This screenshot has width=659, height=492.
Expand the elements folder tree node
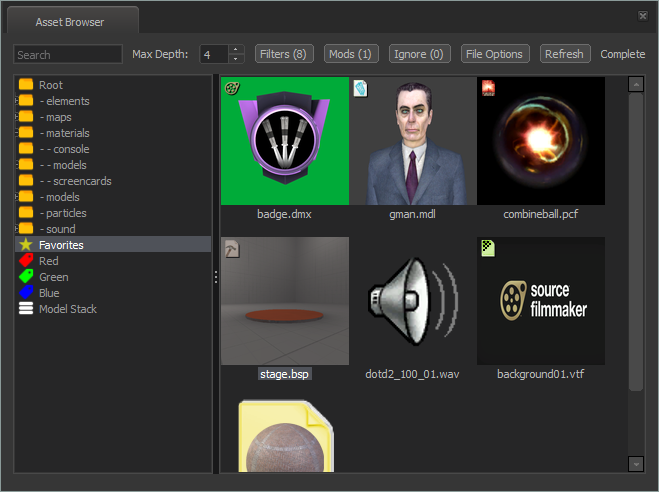coord(16,101)
